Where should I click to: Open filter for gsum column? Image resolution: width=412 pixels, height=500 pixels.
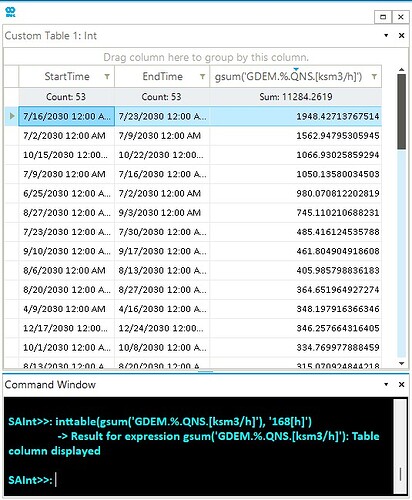pos(374,77)
